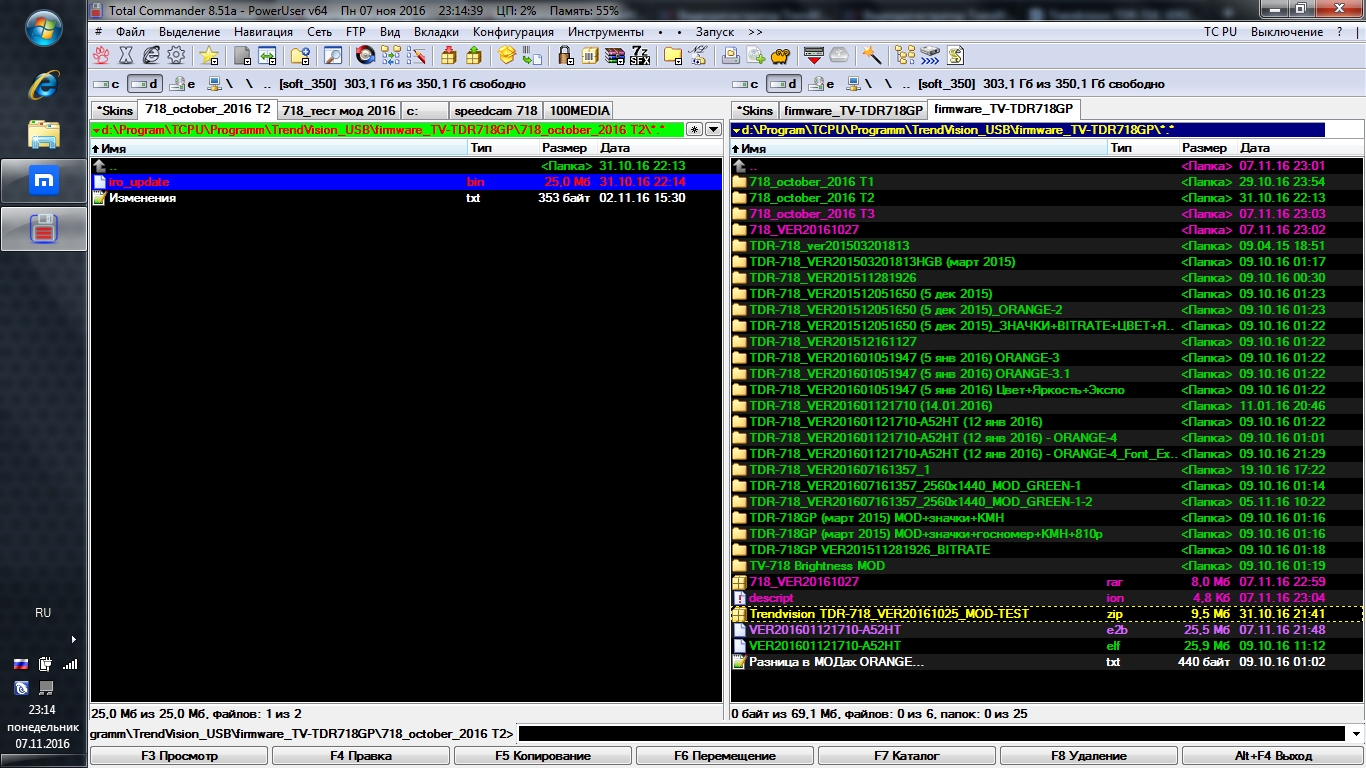Click the magic wand toolbar icon

point(872,56)
